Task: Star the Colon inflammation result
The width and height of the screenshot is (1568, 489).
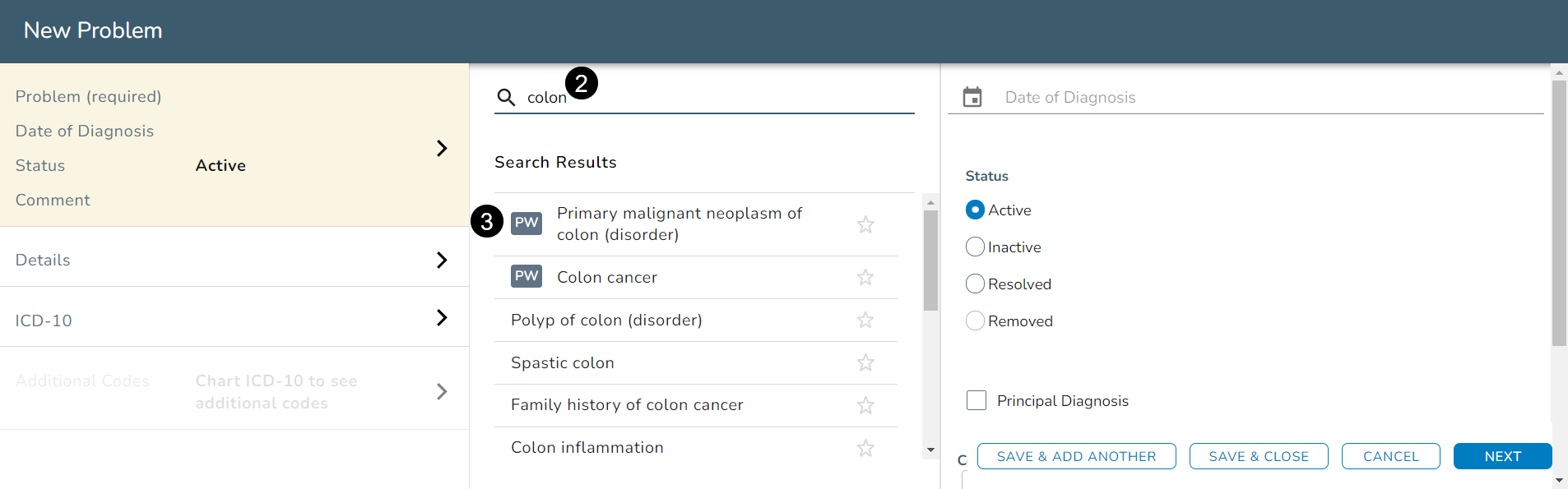Action: [x=865, y=448]
